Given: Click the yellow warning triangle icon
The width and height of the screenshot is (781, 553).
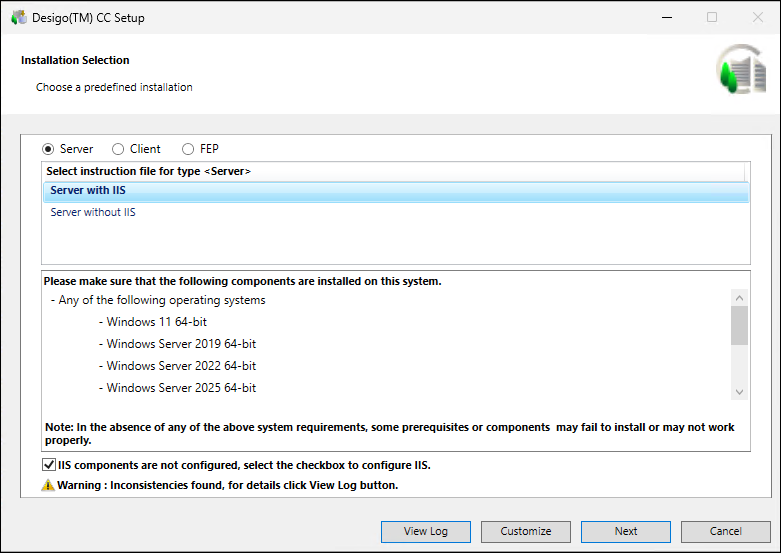Looking at the screenshot, I should pyautogui.click(x=48, y=485).
